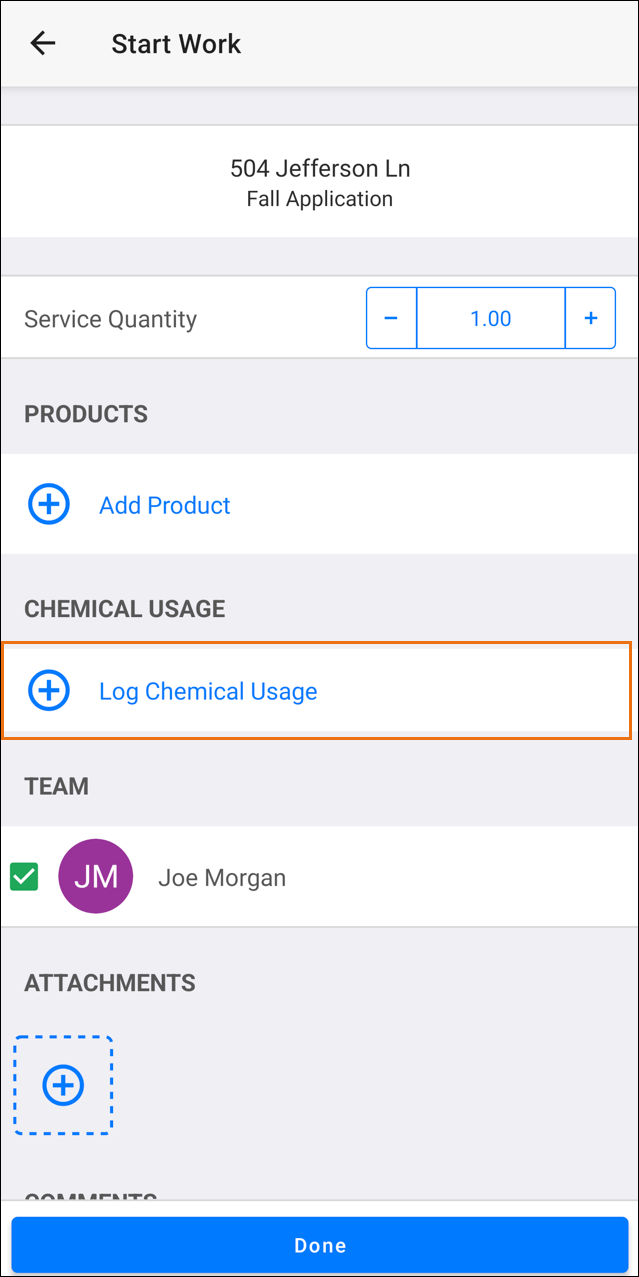This screenshot has width=639, height=1277.
Task: Select the Service Quantity value field
Action: (490, 317)
